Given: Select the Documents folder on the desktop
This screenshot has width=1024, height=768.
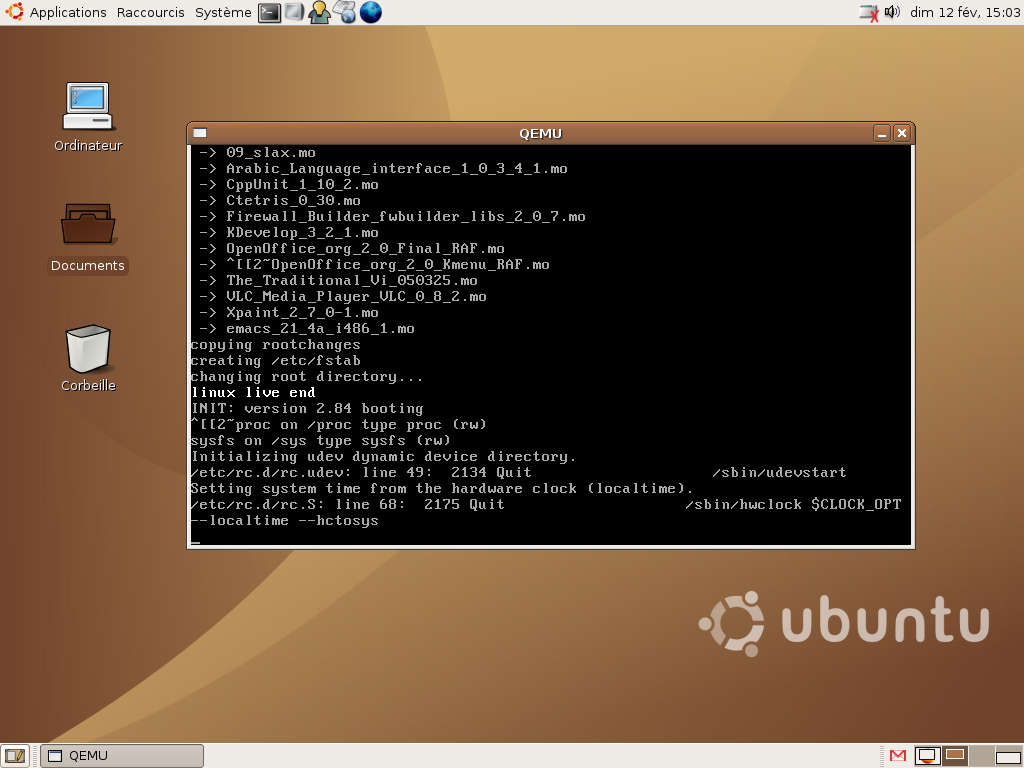Looking at the screenshot, I should [x=88, y=237].
